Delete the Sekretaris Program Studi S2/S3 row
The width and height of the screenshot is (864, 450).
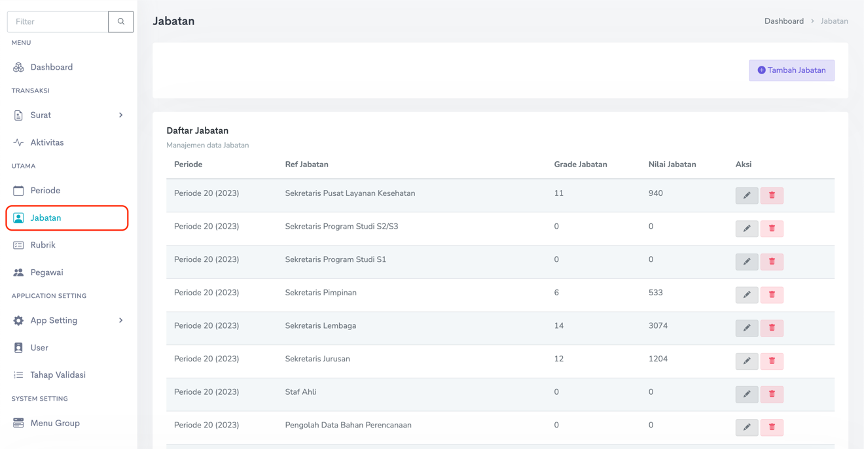point(771,228)
